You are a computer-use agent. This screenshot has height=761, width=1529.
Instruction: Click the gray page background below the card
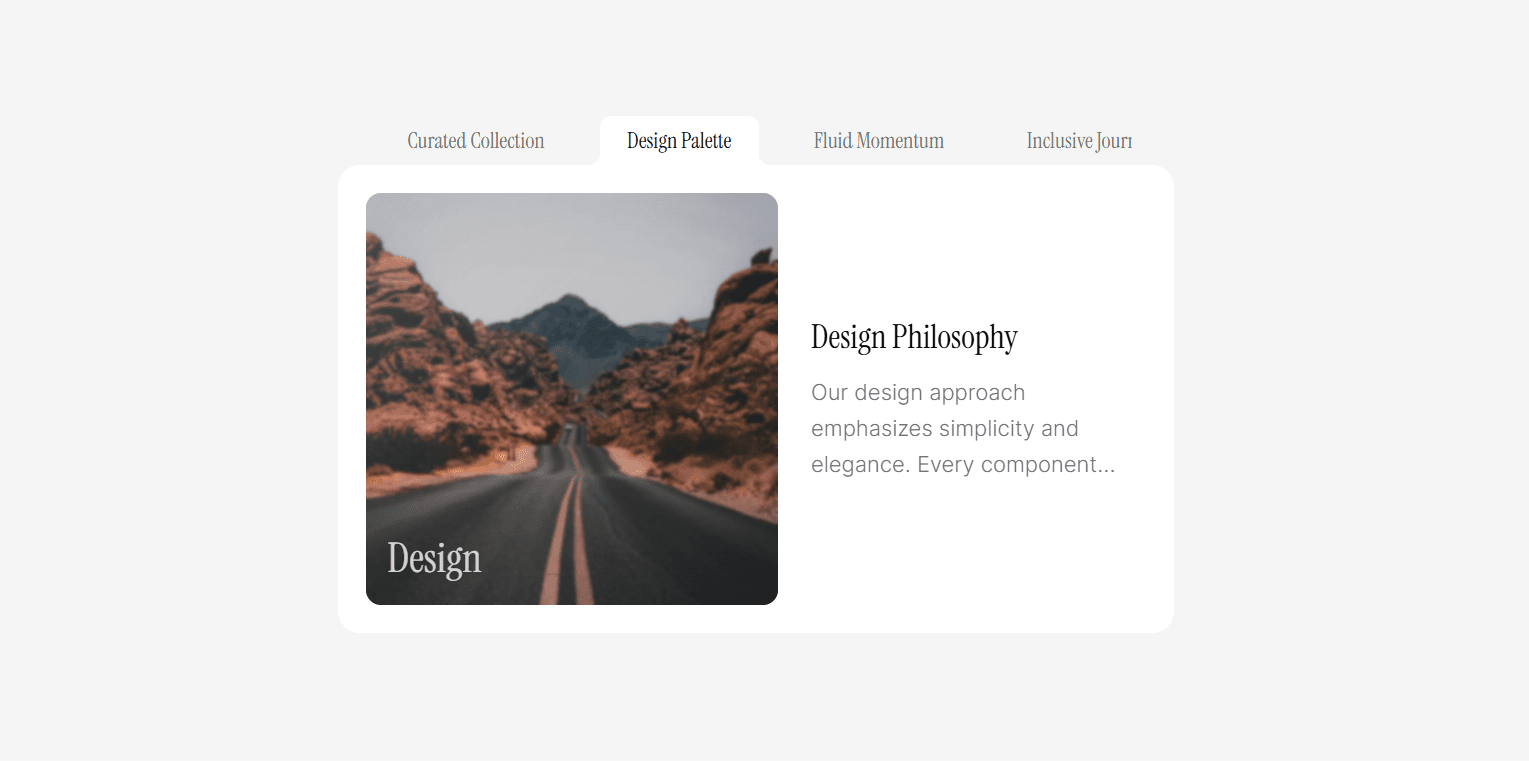click(756, 697)
